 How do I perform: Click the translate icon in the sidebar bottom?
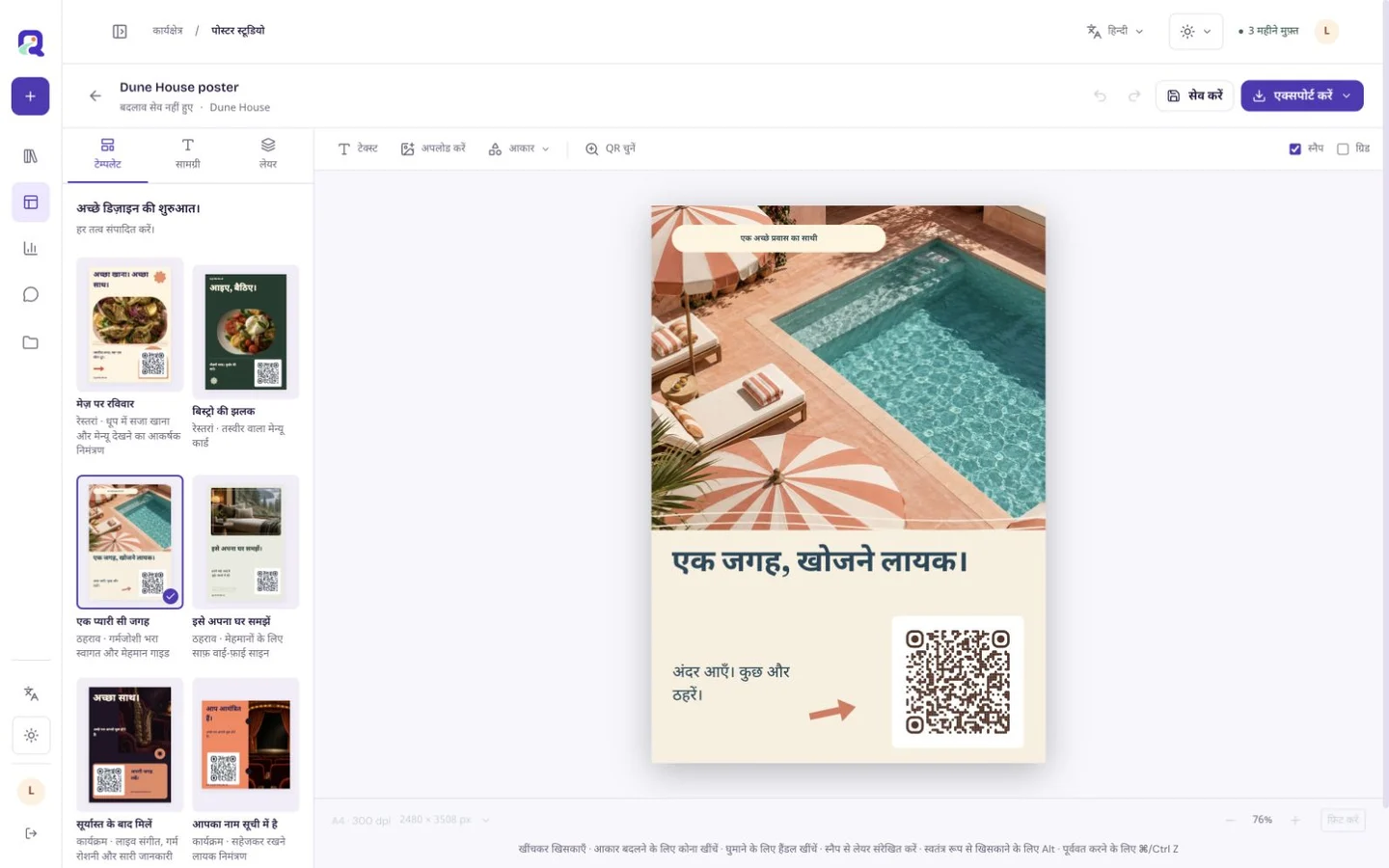tap(31, 693)
